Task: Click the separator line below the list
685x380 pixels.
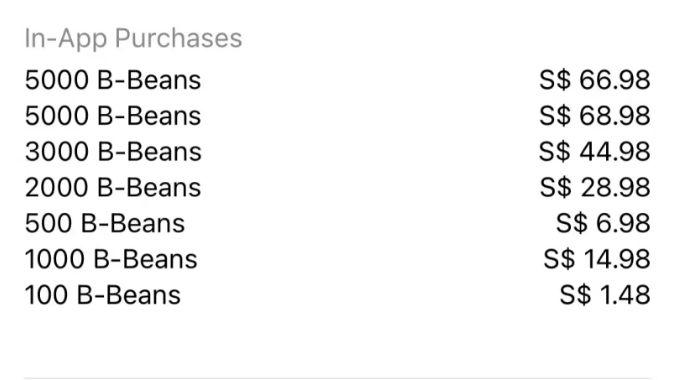Action: pos(337,378)
